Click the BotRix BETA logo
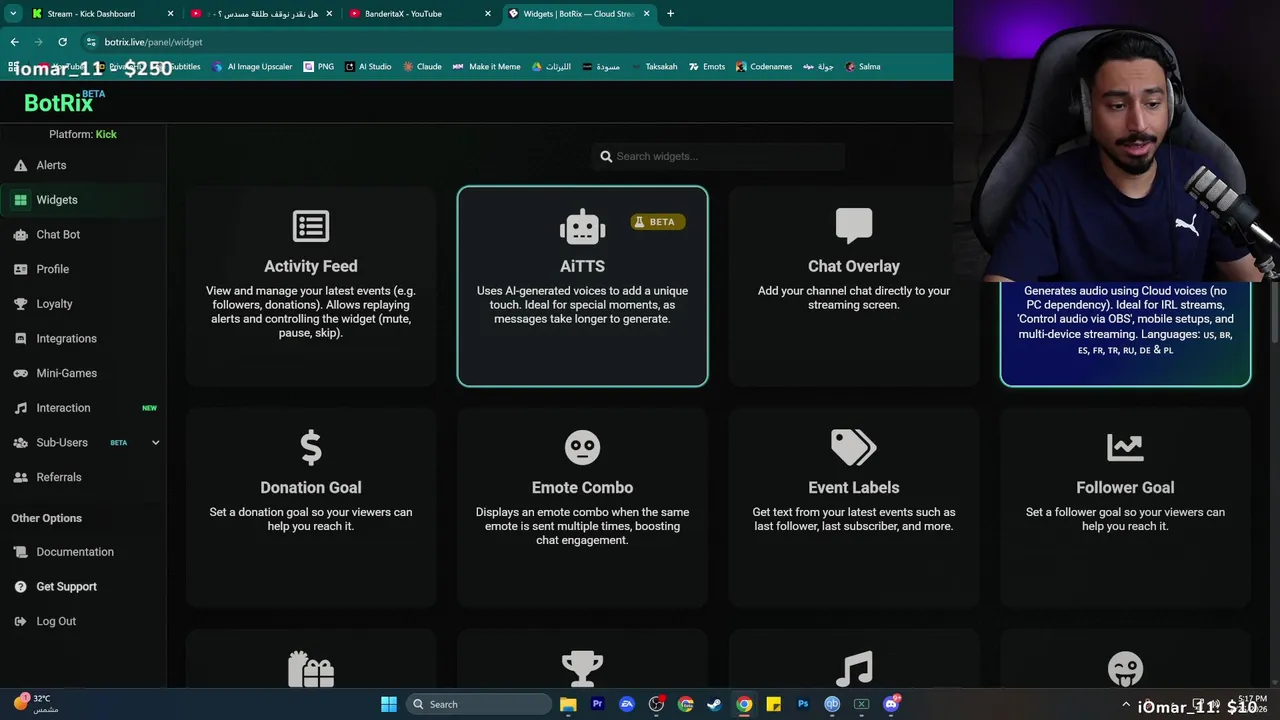The width and height of the screenshot is (1280, 720). [x=64, y=101]
